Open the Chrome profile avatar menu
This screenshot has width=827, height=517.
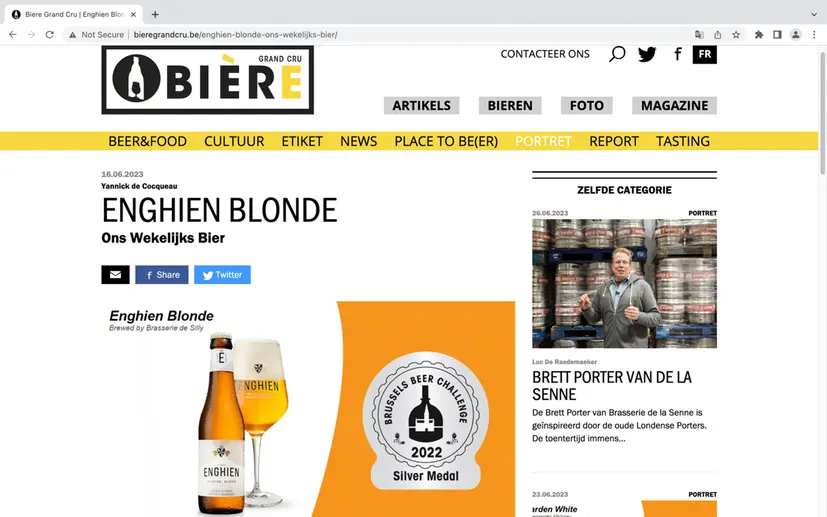tap(795, 35)
